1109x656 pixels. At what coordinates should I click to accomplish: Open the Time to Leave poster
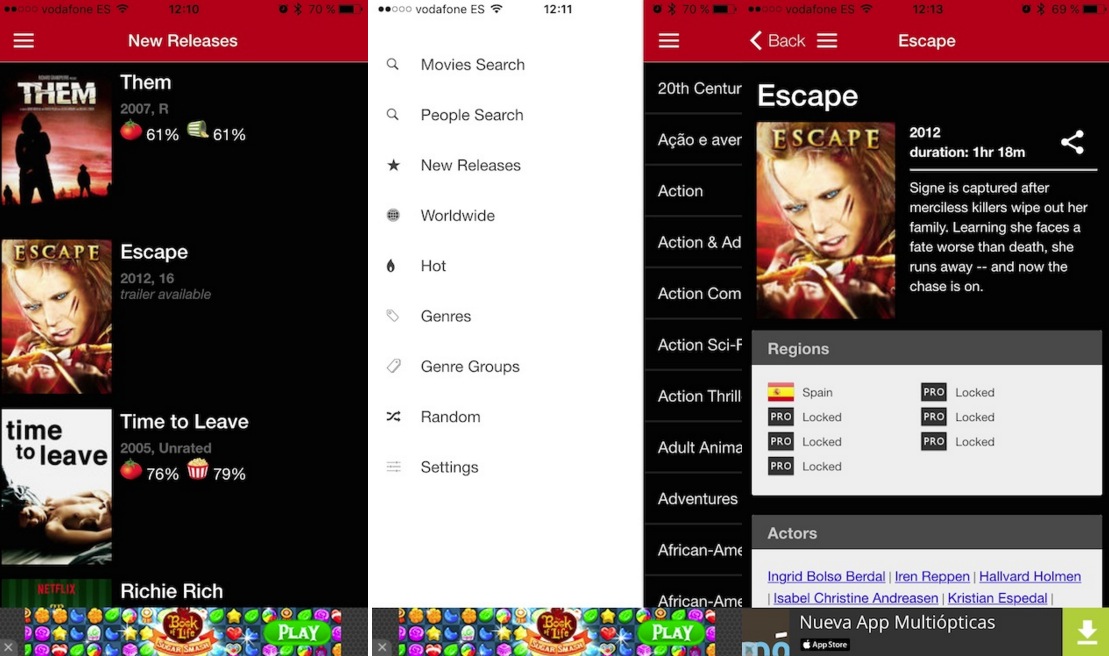pos(56,486)
